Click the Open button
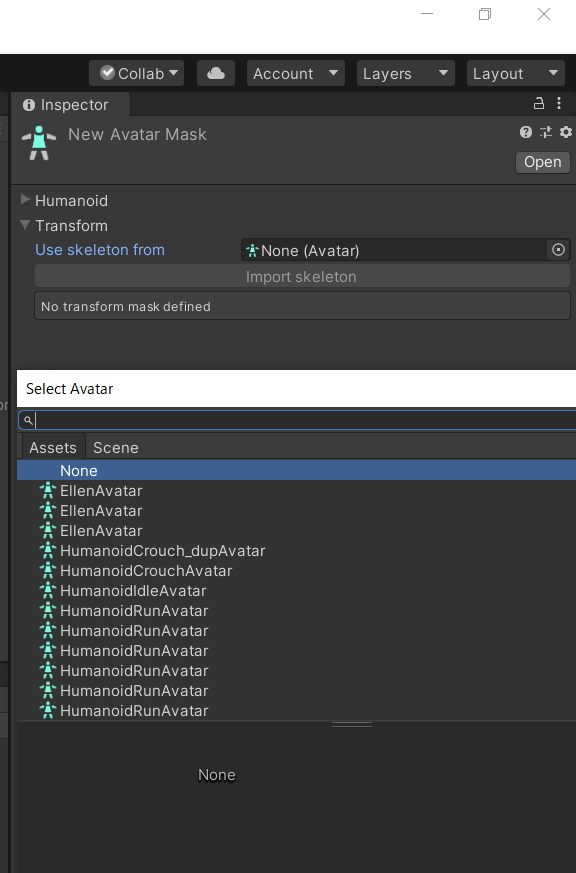Image resolution: width=576 pixels, height=873 pixels. 543,162
